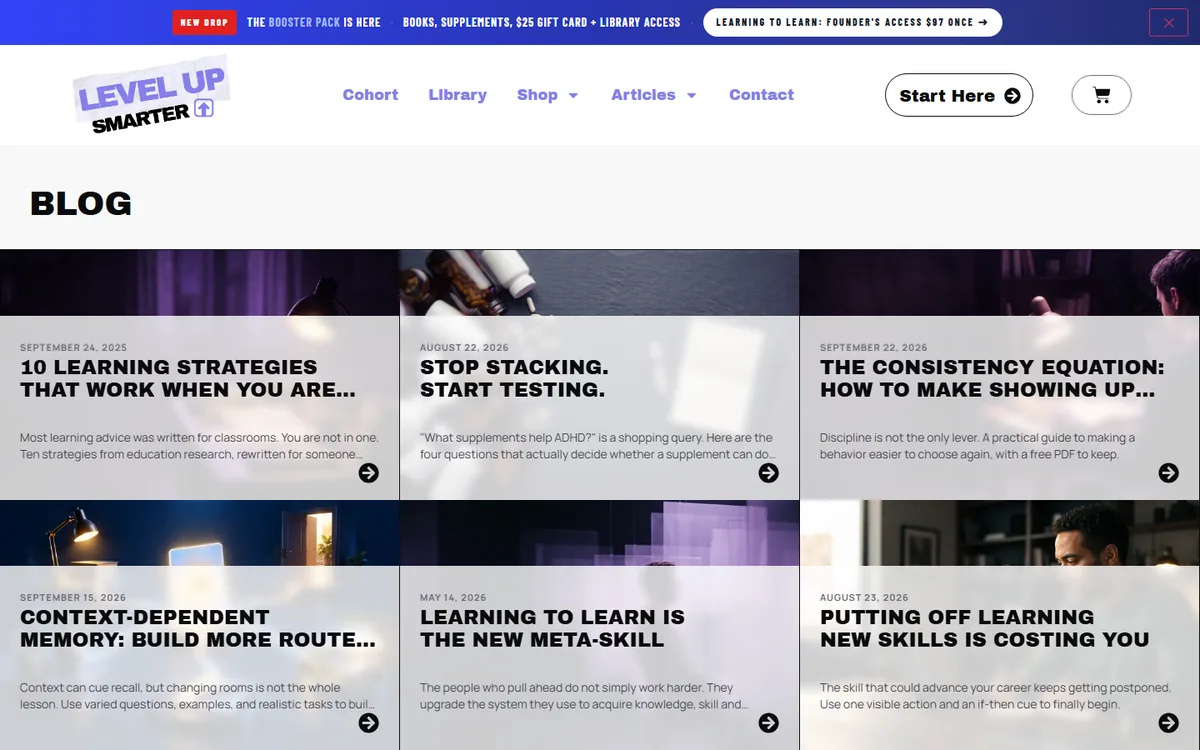Click excerpt starting 'Most learning advice was written'
The image size is (1200, 750).
199,446
